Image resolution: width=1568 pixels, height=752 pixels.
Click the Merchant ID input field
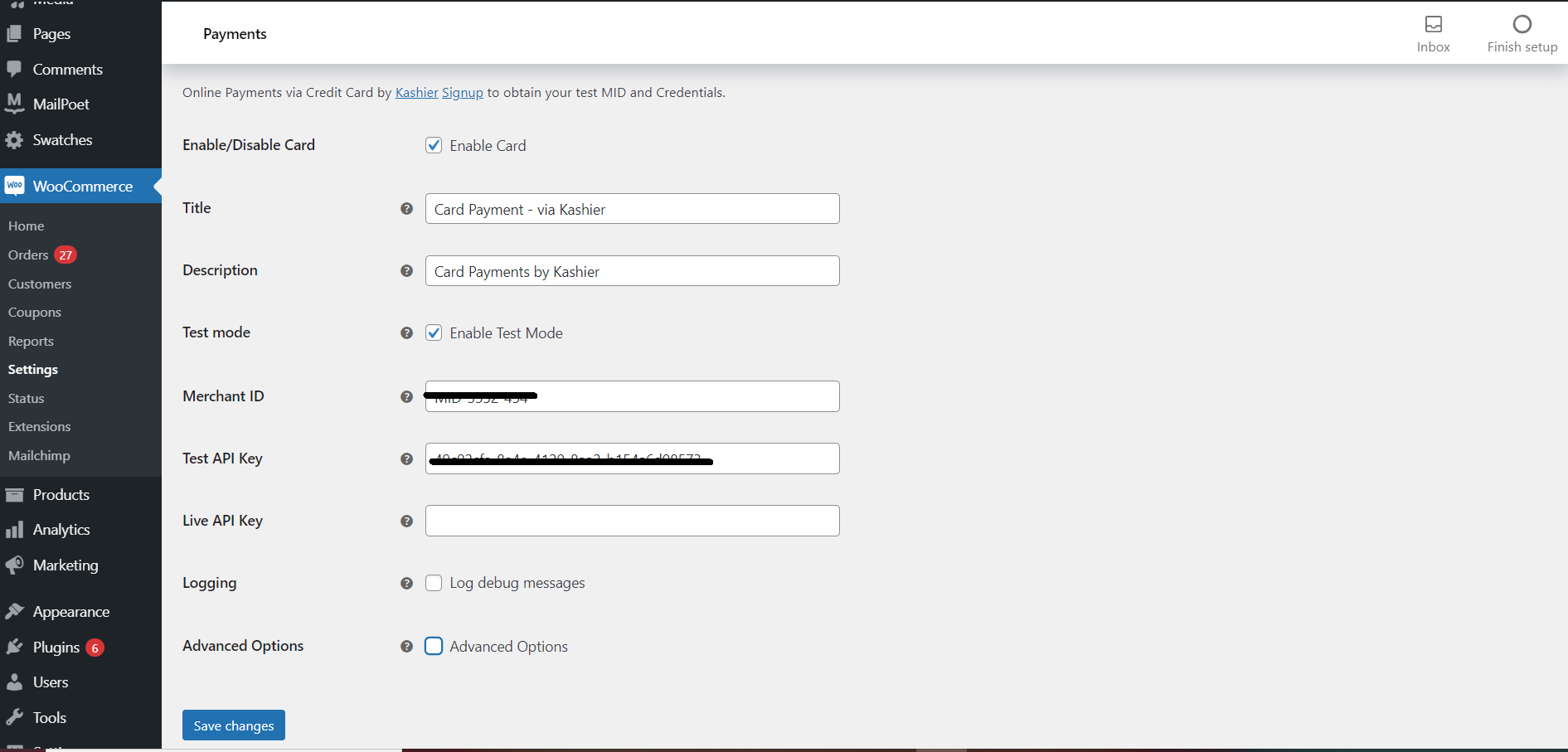[633, 396]
